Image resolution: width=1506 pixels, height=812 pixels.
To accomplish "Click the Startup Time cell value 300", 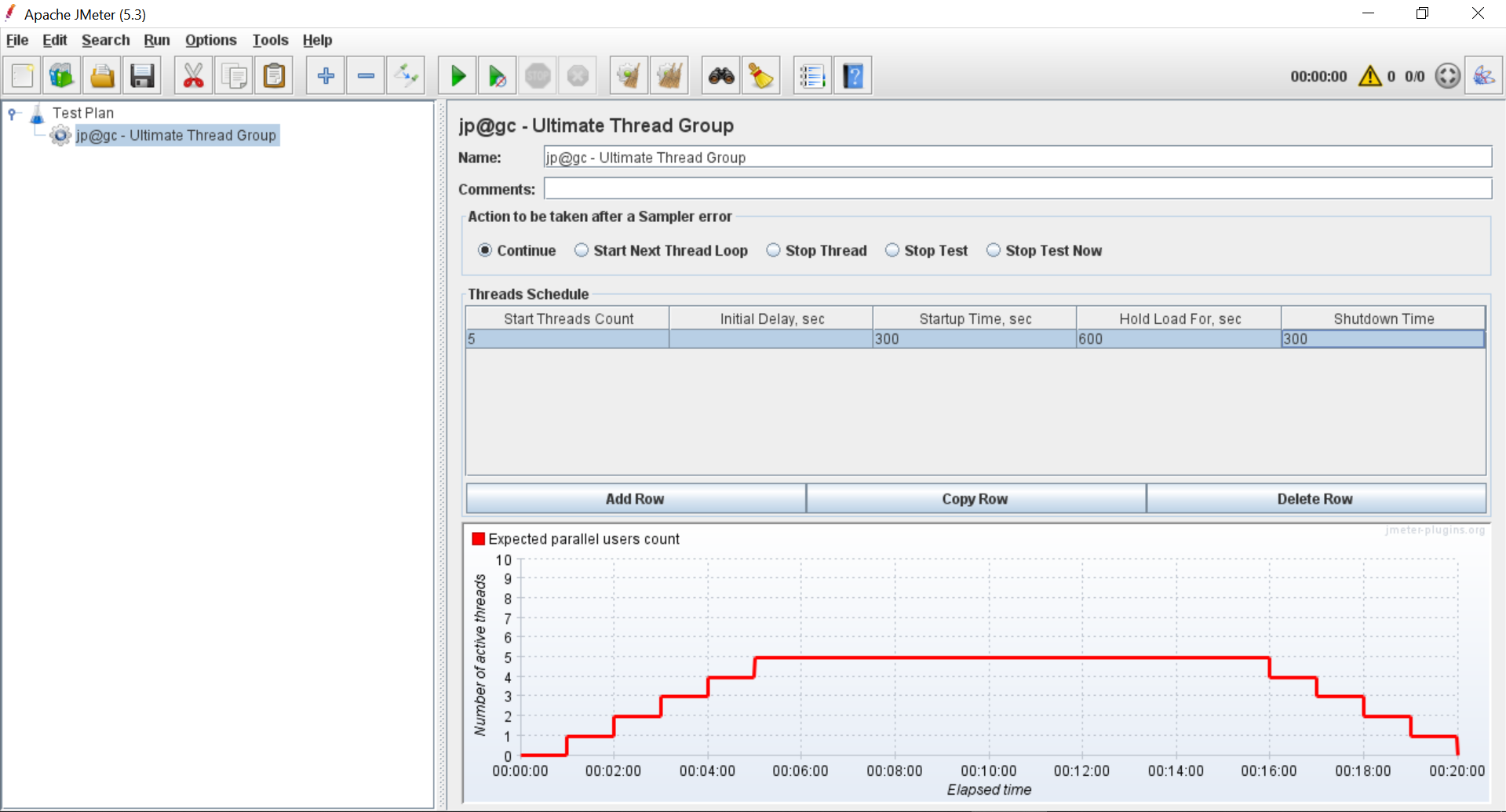I will (x=975, y=339).
